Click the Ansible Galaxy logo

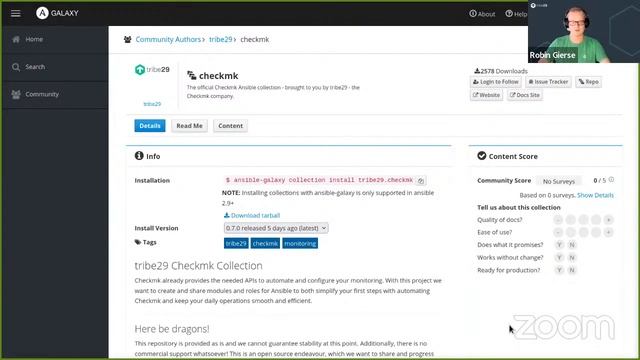pyautogui.click(x=57, y=13)
